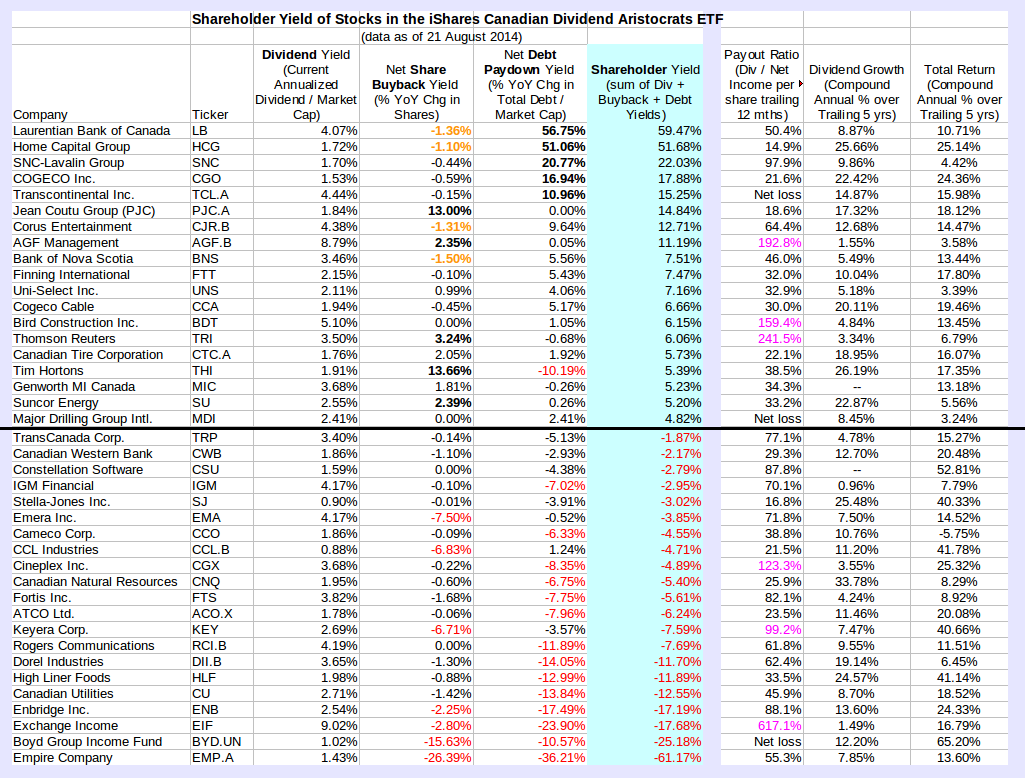This screenshot has width=1025, height=778.
Task: Select red '-61.17%' shareholder yield
Action: [x=678, y=758]
